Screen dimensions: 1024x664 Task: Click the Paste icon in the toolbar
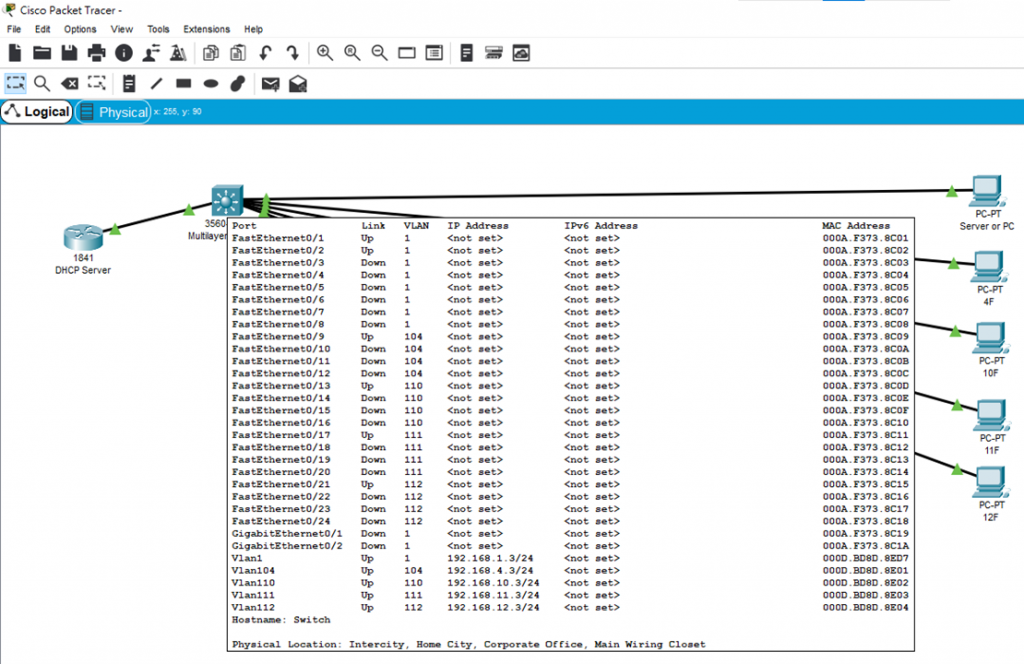point(238,53)
